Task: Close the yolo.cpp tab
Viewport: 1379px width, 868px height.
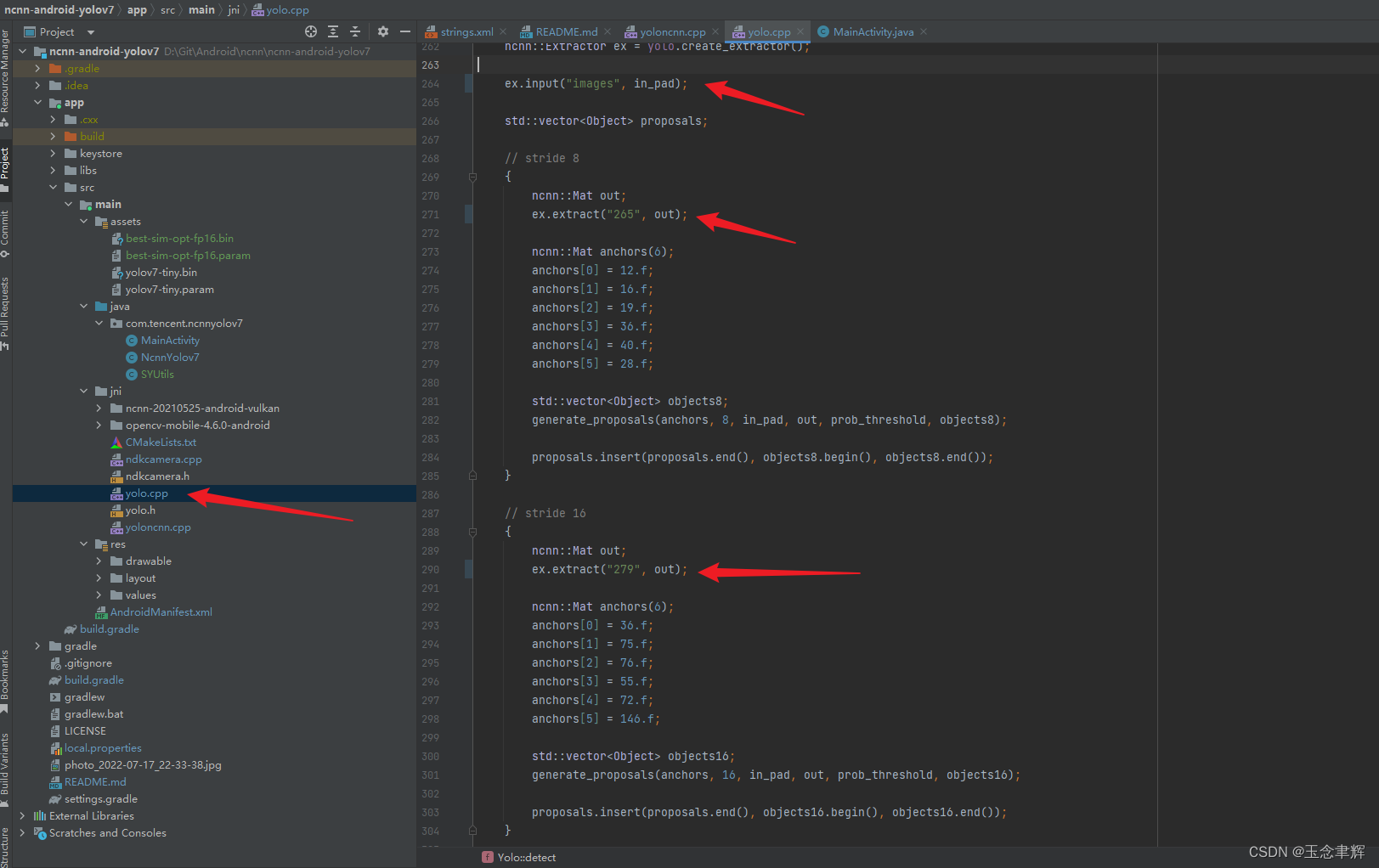Action: coord(800,32)
